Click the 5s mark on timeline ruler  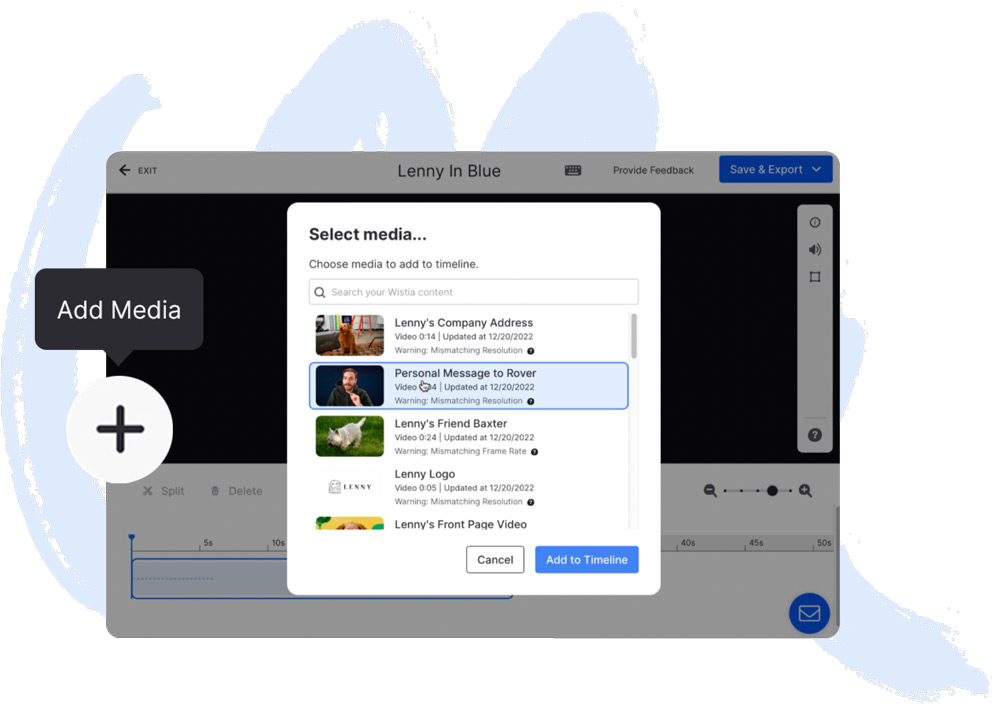208,543
